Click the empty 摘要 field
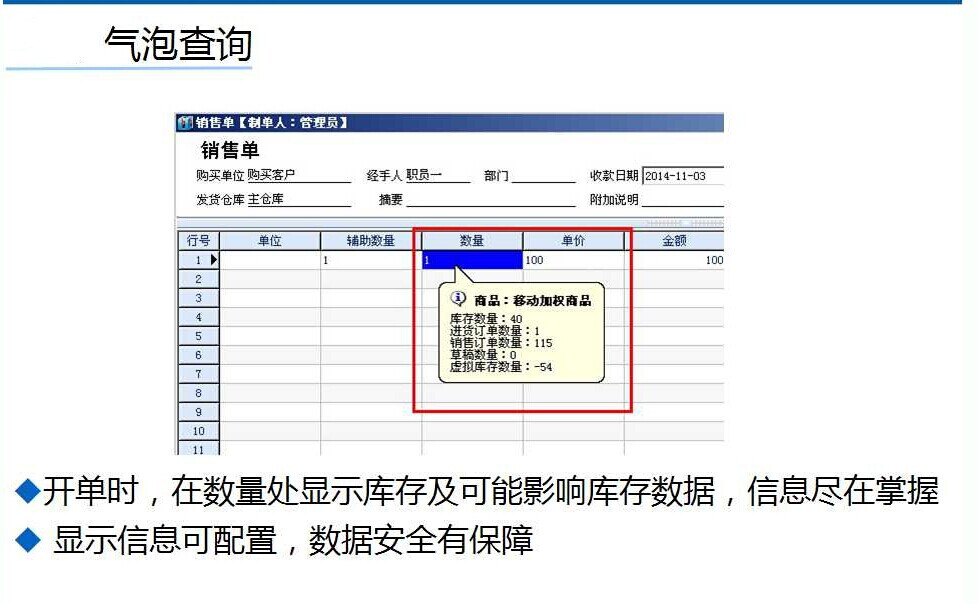 pyautogui.click(x=490, y=200)
